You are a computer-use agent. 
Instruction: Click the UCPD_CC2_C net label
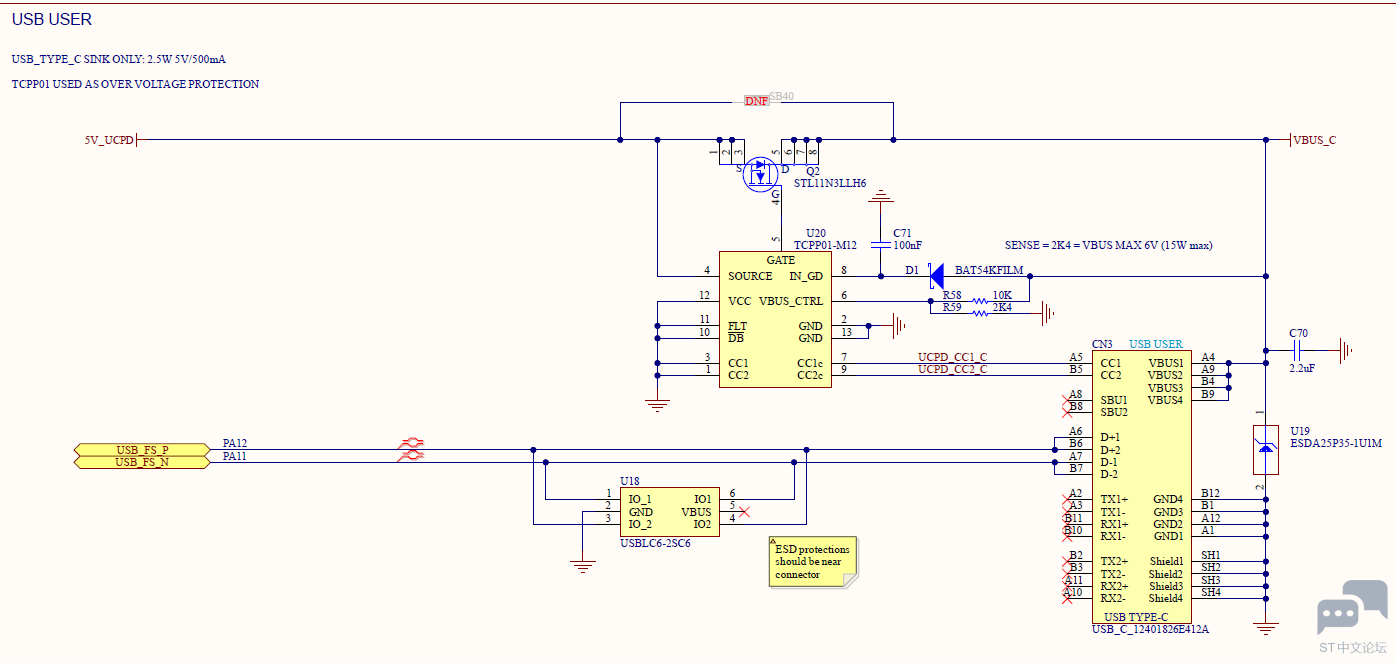(952, 370)
